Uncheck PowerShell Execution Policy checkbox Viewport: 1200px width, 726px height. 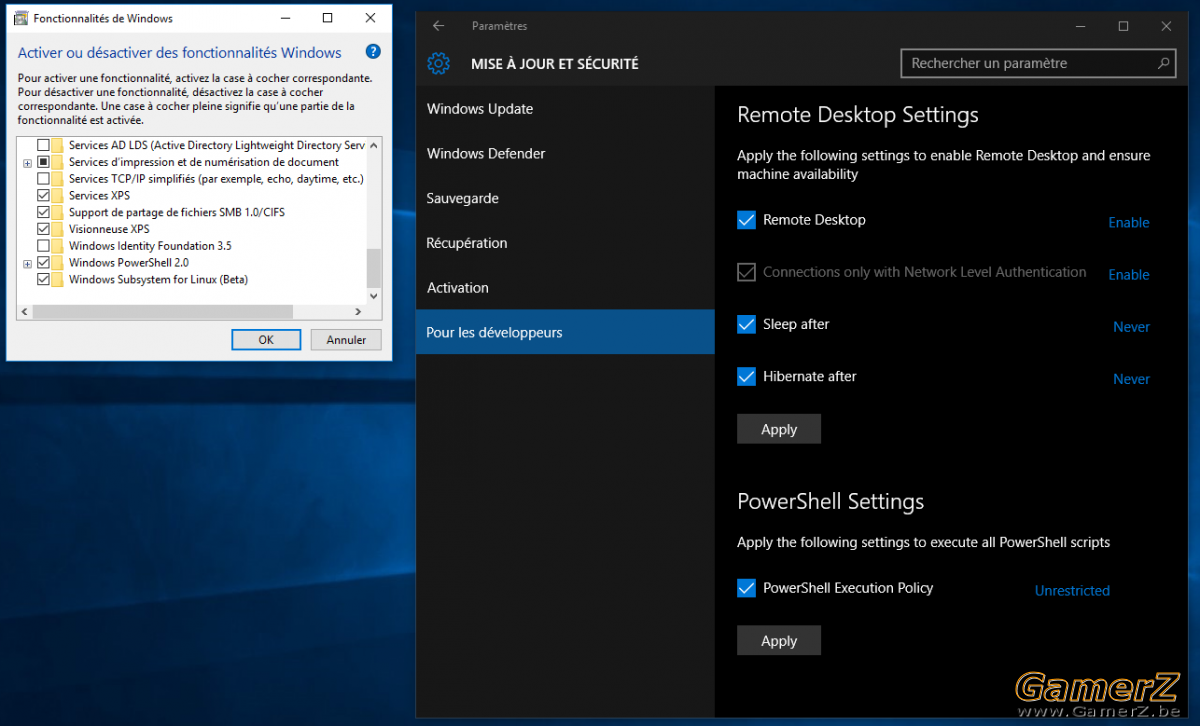pyautogui.click(x=746, y=588)
